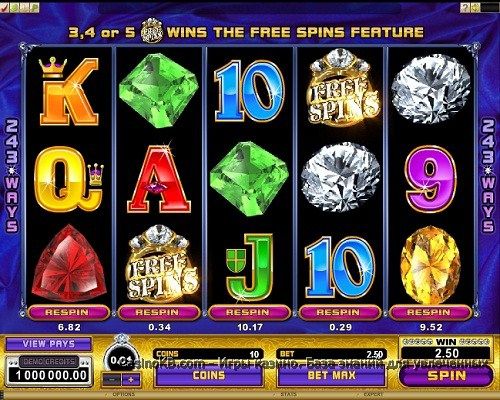Respin the third reel costing 10.17

[x=250, y=313]
